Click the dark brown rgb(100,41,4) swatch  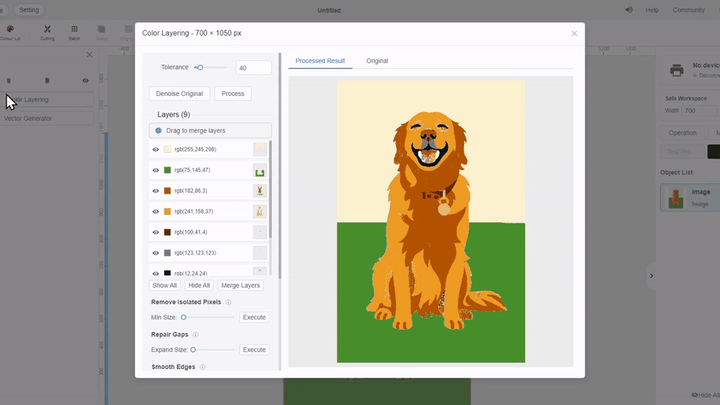click(x=167, y=232)
